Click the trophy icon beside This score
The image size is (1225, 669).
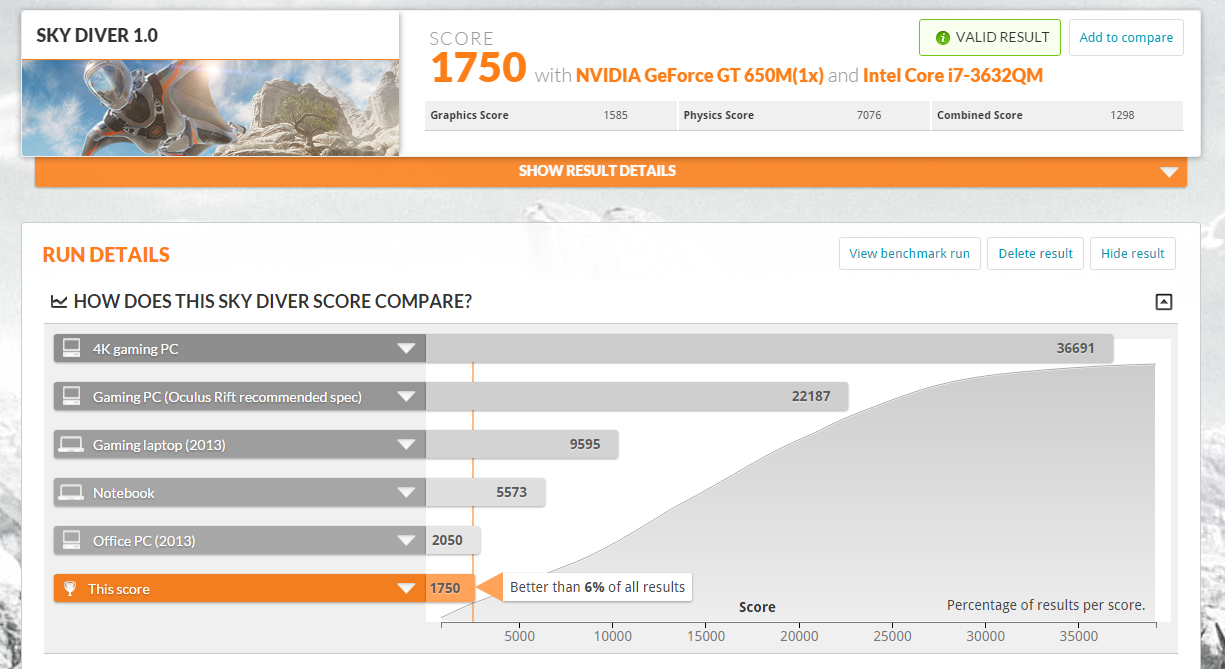70,589
